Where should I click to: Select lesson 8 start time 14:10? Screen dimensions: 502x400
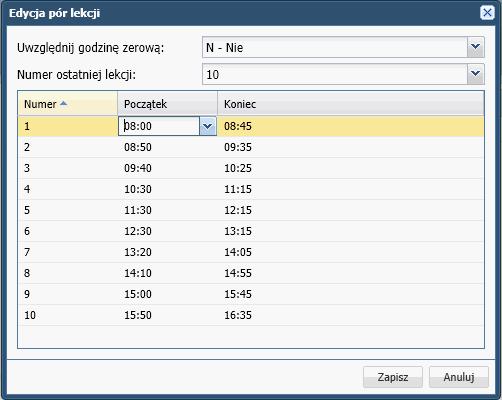(138, 273)
